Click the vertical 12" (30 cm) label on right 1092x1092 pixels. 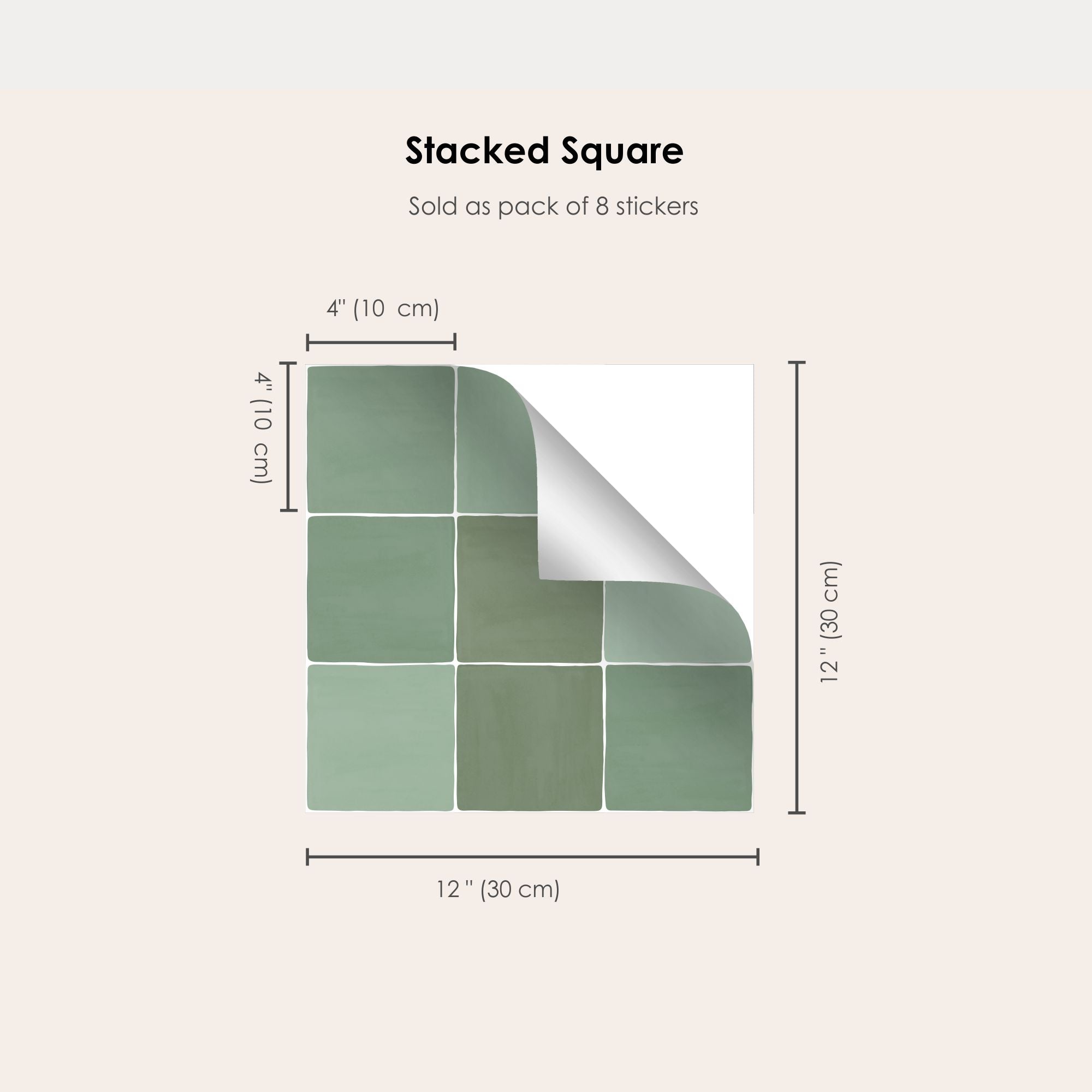click(x=830, y=622)
